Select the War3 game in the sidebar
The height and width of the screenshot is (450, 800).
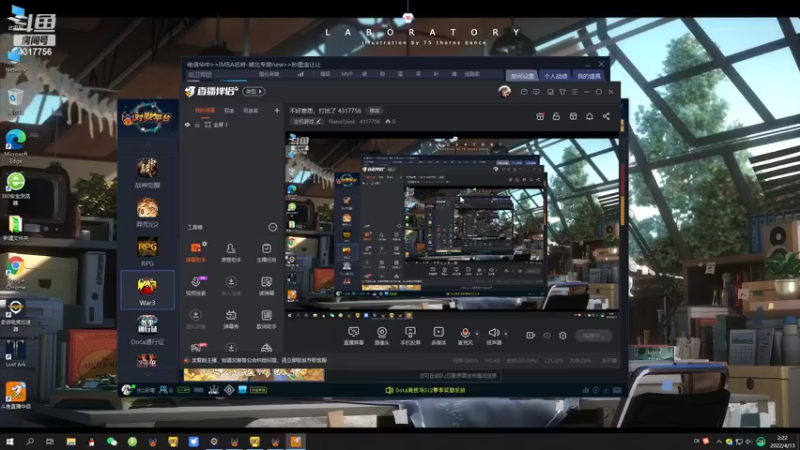[x=147, y=290]
